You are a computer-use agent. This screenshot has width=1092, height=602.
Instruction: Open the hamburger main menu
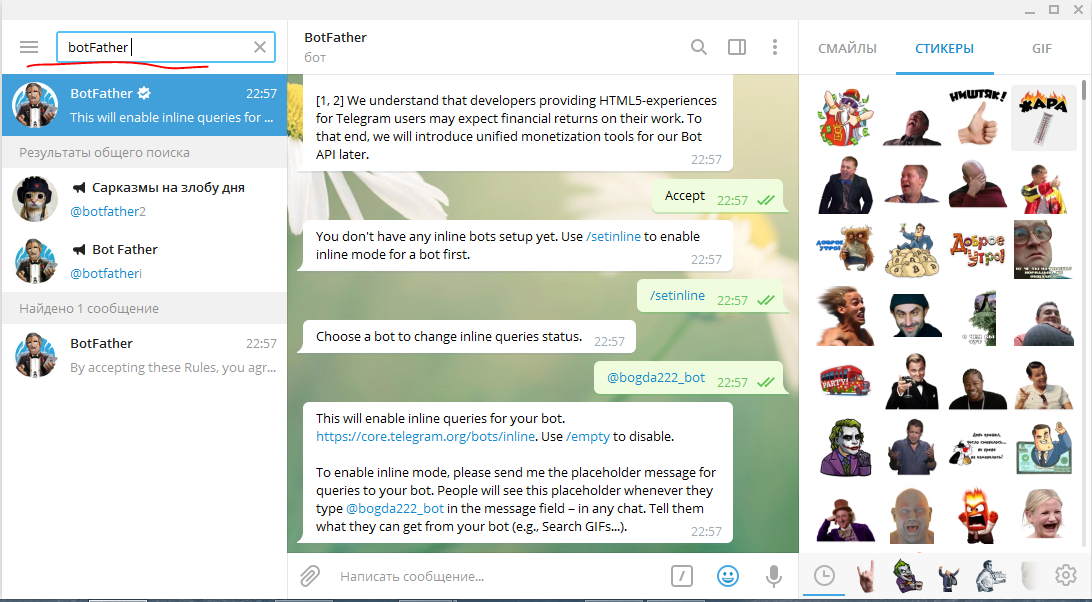tap(29, 47)
